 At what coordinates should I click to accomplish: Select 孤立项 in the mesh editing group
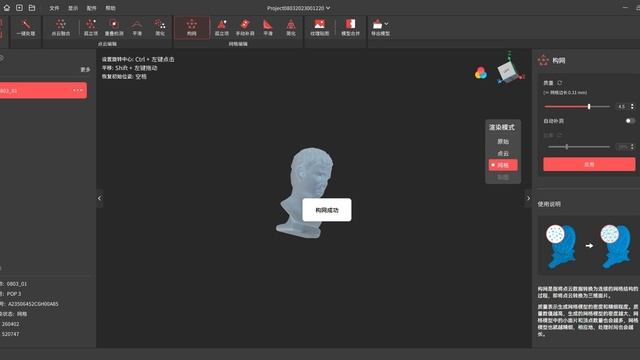(x=222, y=27)
